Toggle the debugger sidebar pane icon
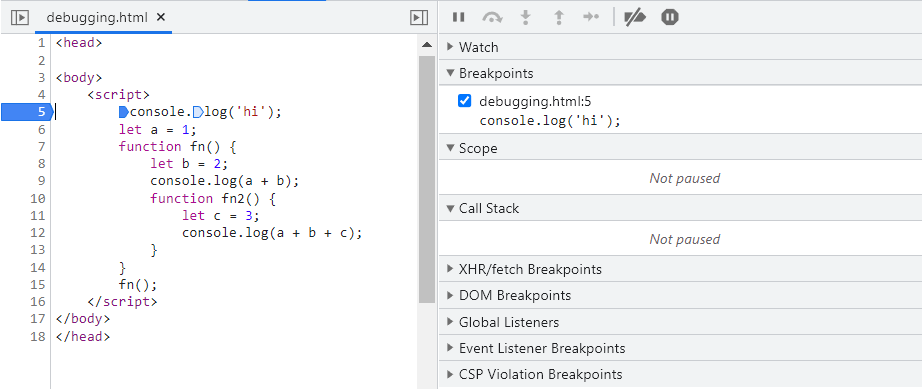The width and height of the screenshot is (922, 389). [419, 18]
